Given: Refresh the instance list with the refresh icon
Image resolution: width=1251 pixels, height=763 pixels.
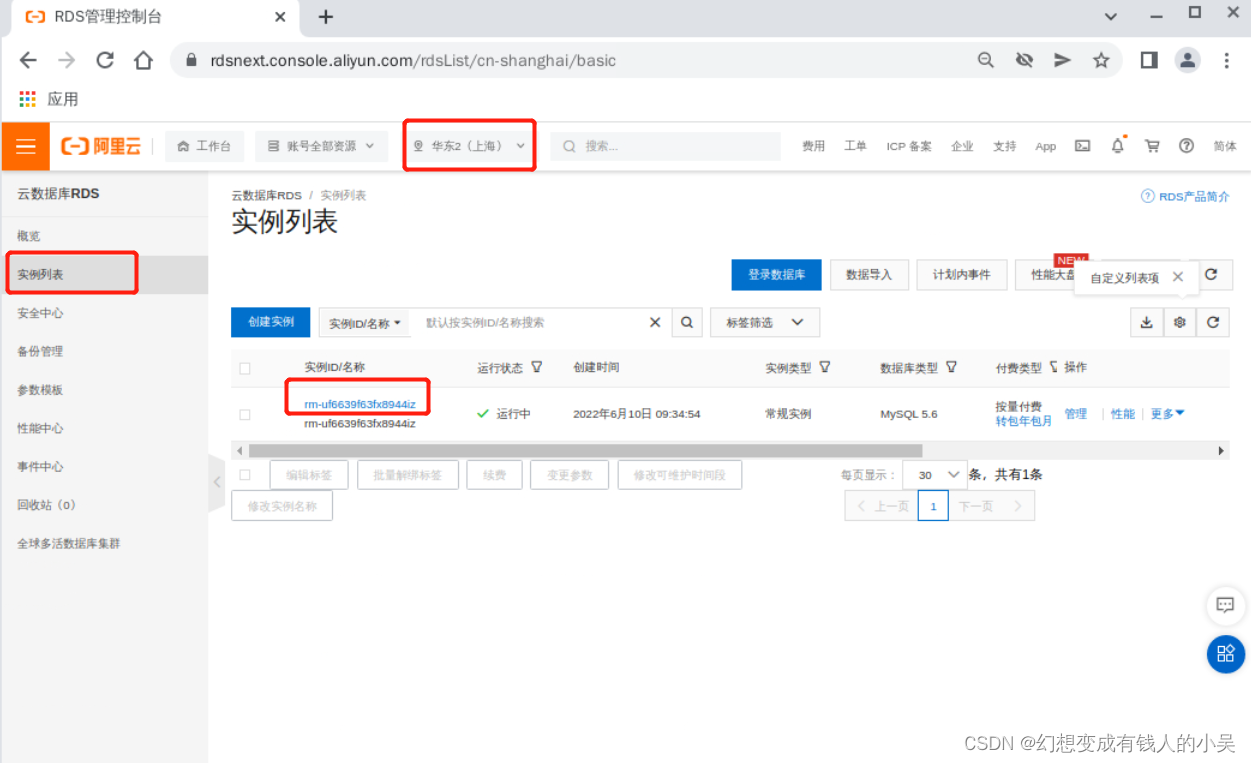Looking at the screenshot, I should pos(1213,322).
